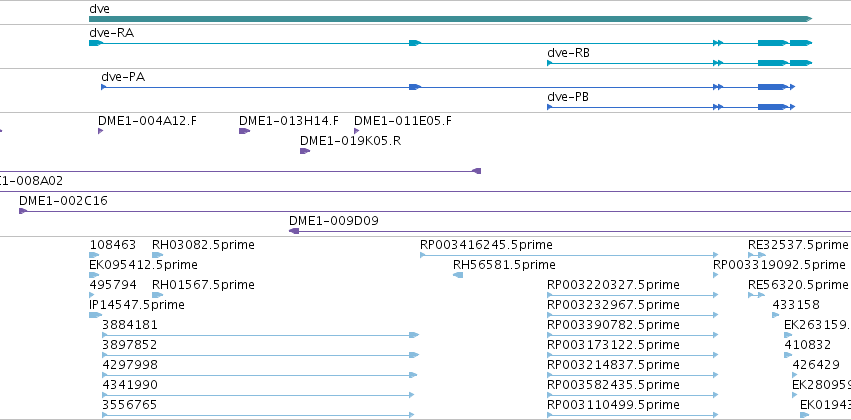Click the dve-PA protein label
Screen dimensions: 851x420
[123, 77]
